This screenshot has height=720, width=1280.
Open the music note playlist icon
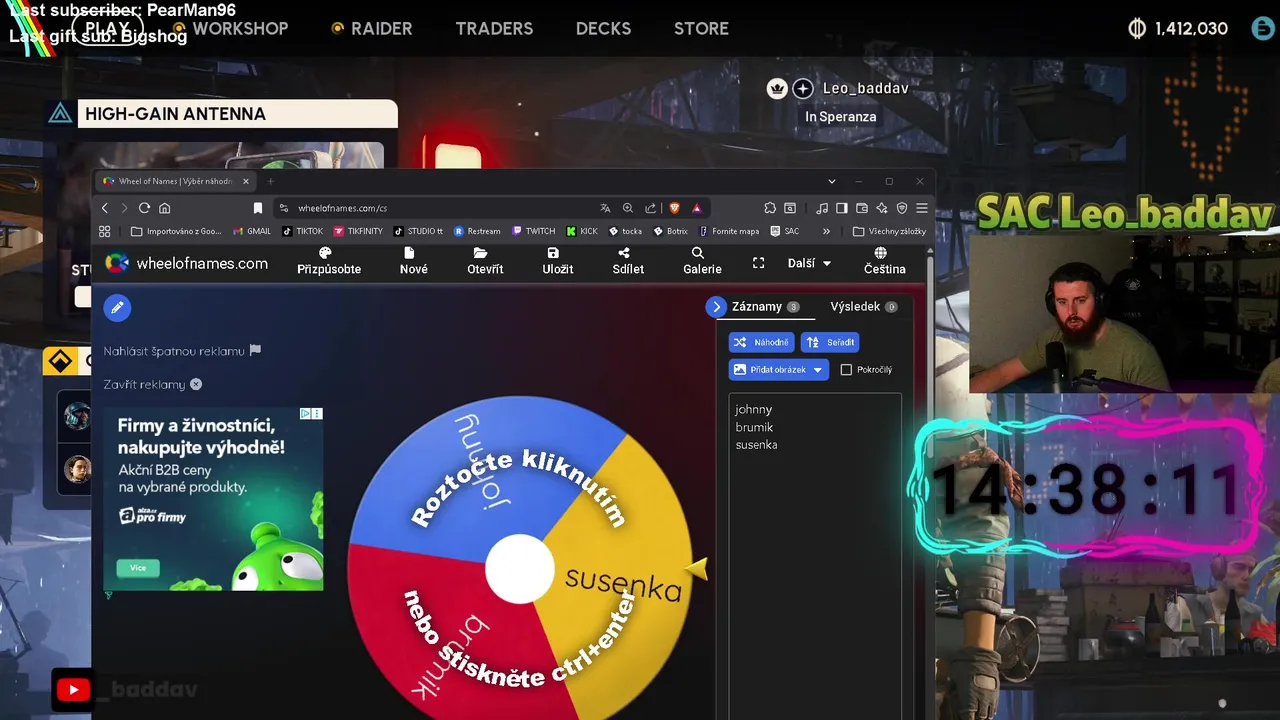822,208
